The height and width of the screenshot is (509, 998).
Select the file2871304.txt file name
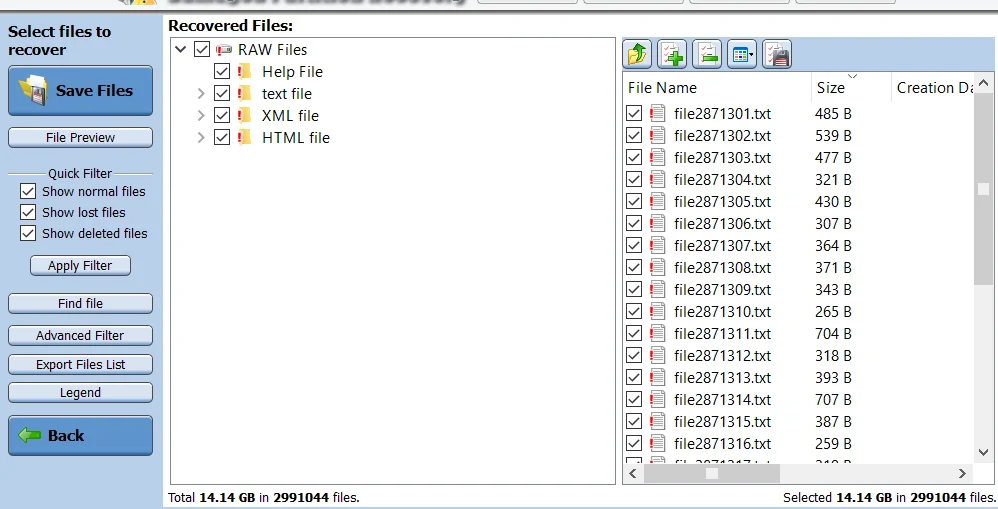pos(722,179)
